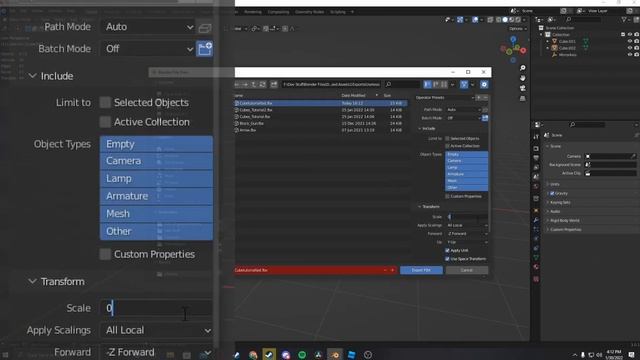The height and width of the screenshot is (360, 640).
Task: Open Apply Scalings dropdown in magnified panel
Action: coord(157,330)
